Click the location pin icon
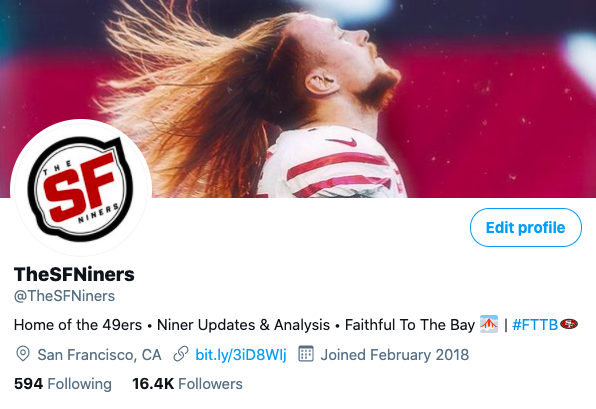This screenshot has height=409, width=596. (x=23, y=354)
